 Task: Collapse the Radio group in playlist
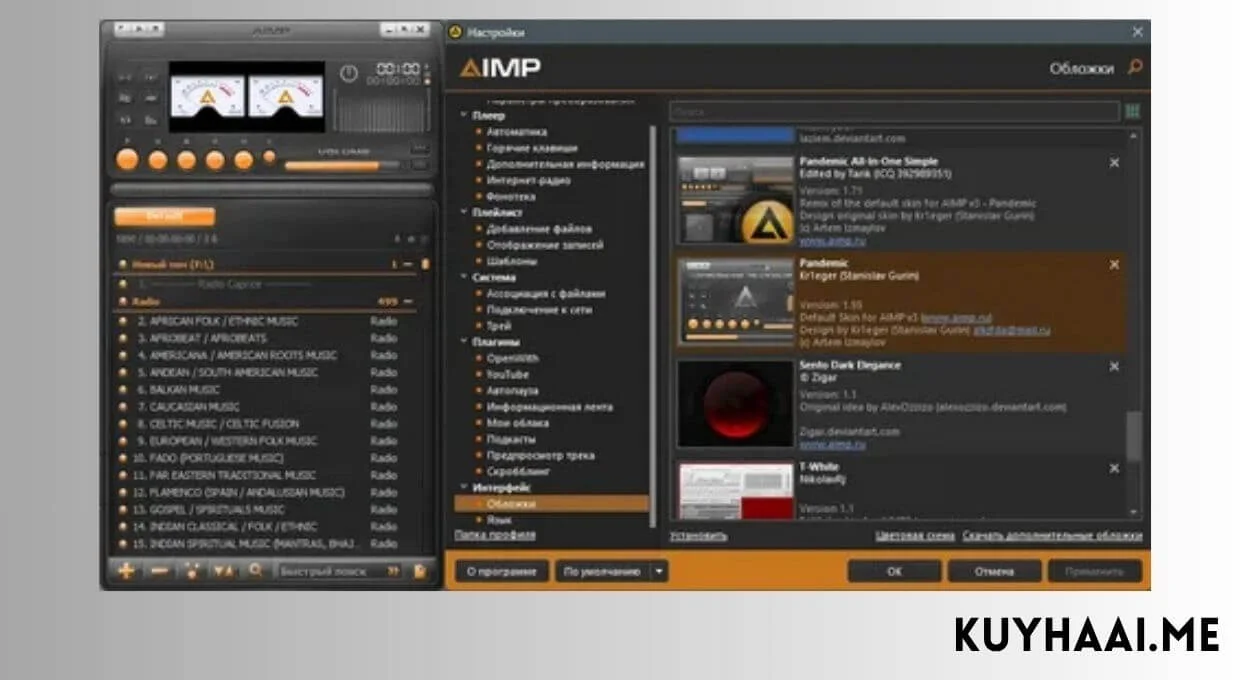coord(409,301)
